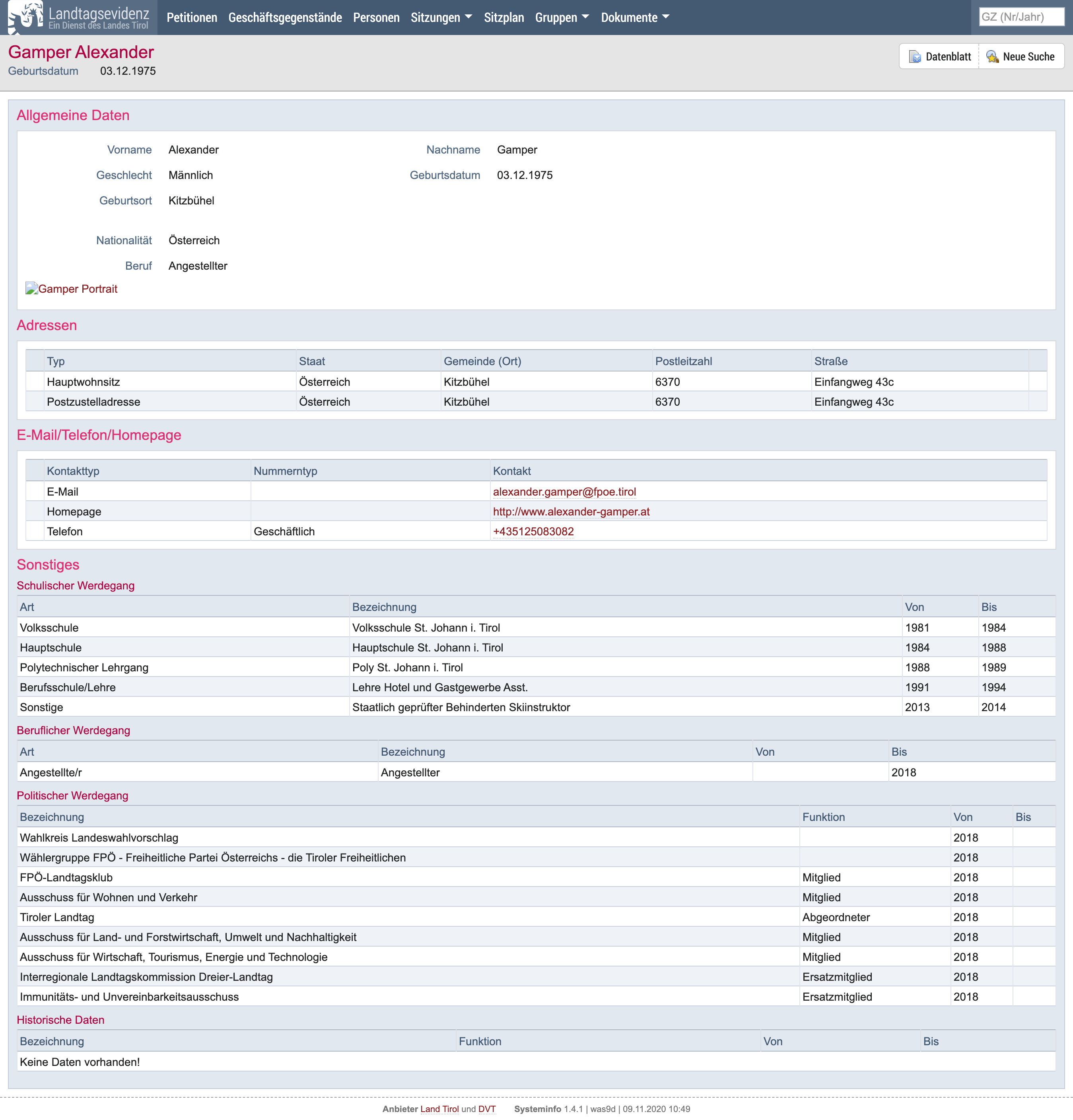
Task: Open the alexander-gamper.at homepage link
Action: [x=571, y=511]
